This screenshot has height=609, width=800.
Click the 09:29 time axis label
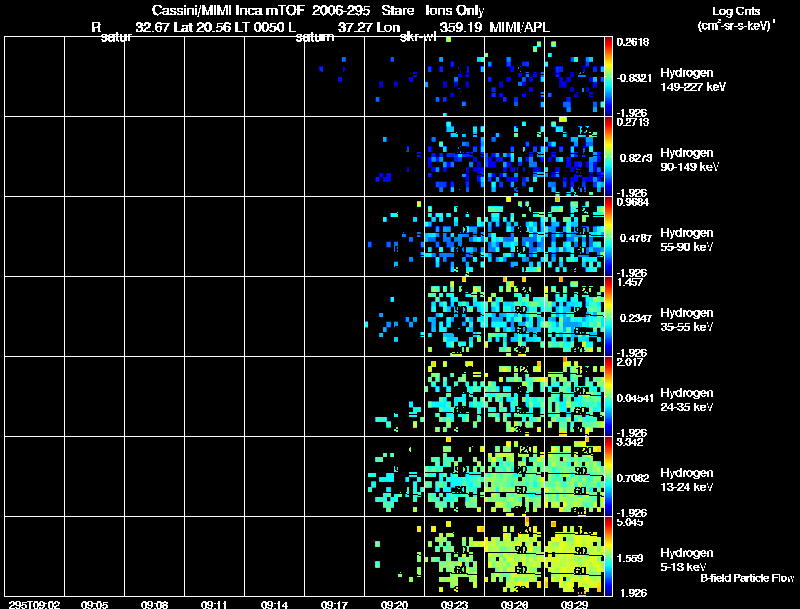pos(574,605)
